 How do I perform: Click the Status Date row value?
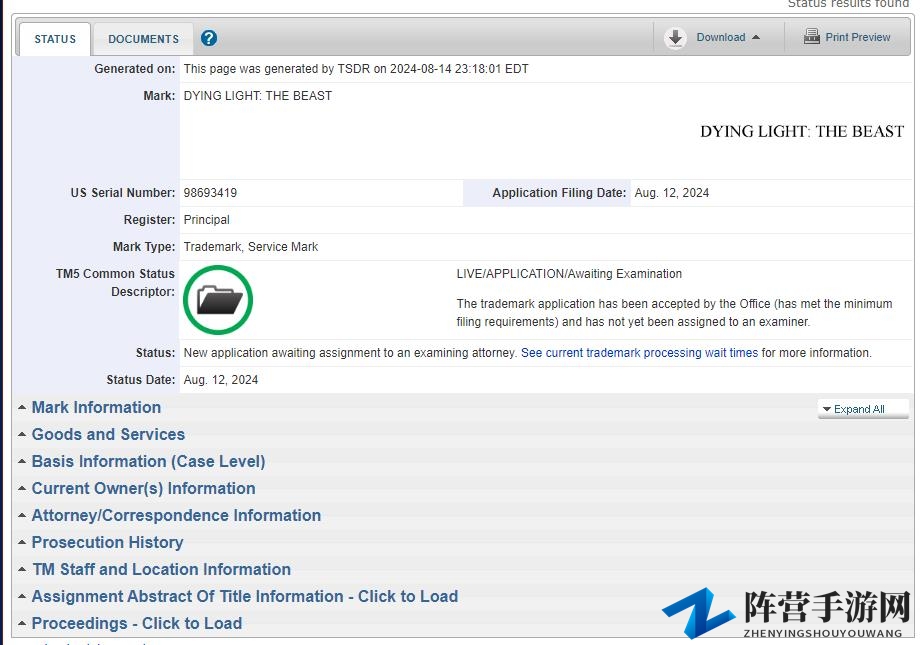pyautogui.click(x=221, y=379)
